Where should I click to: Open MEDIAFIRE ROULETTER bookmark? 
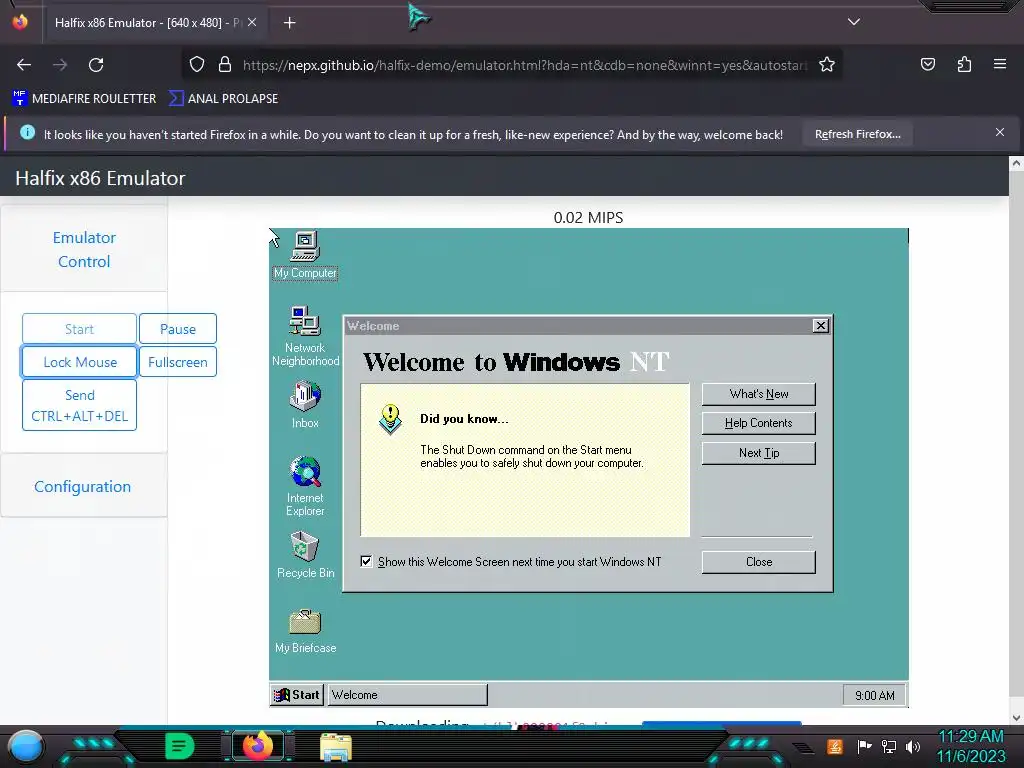tap(84, 99)
